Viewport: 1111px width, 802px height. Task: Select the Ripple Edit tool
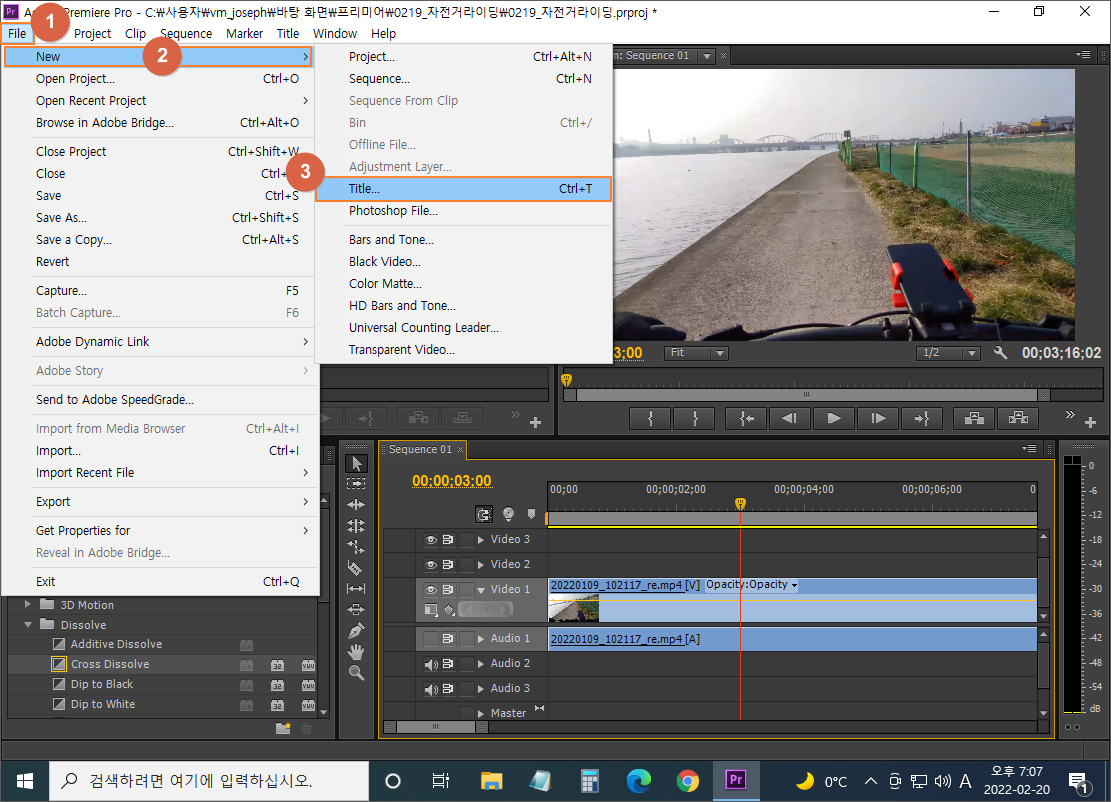356,504
